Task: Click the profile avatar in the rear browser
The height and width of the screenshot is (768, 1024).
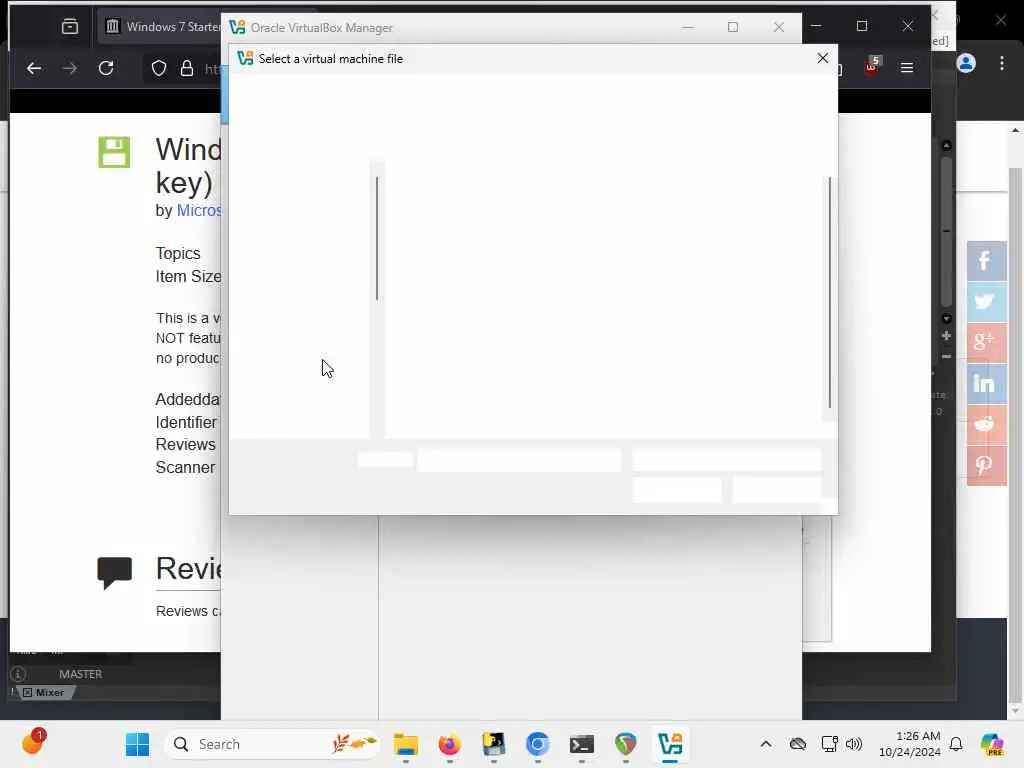Action: [966, 63]
